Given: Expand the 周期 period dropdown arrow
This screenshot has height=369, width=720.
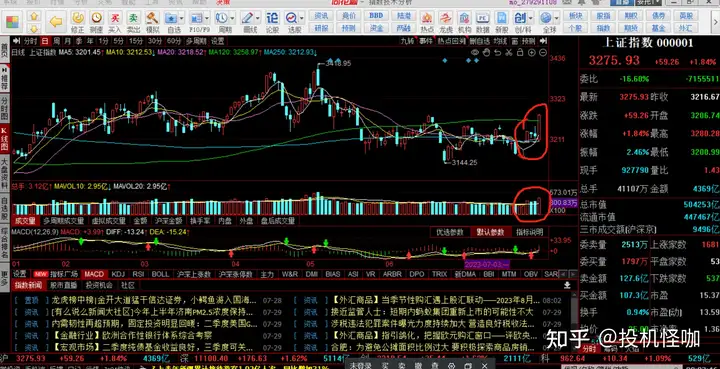Looking at the screenshot, I should [232, 18].
